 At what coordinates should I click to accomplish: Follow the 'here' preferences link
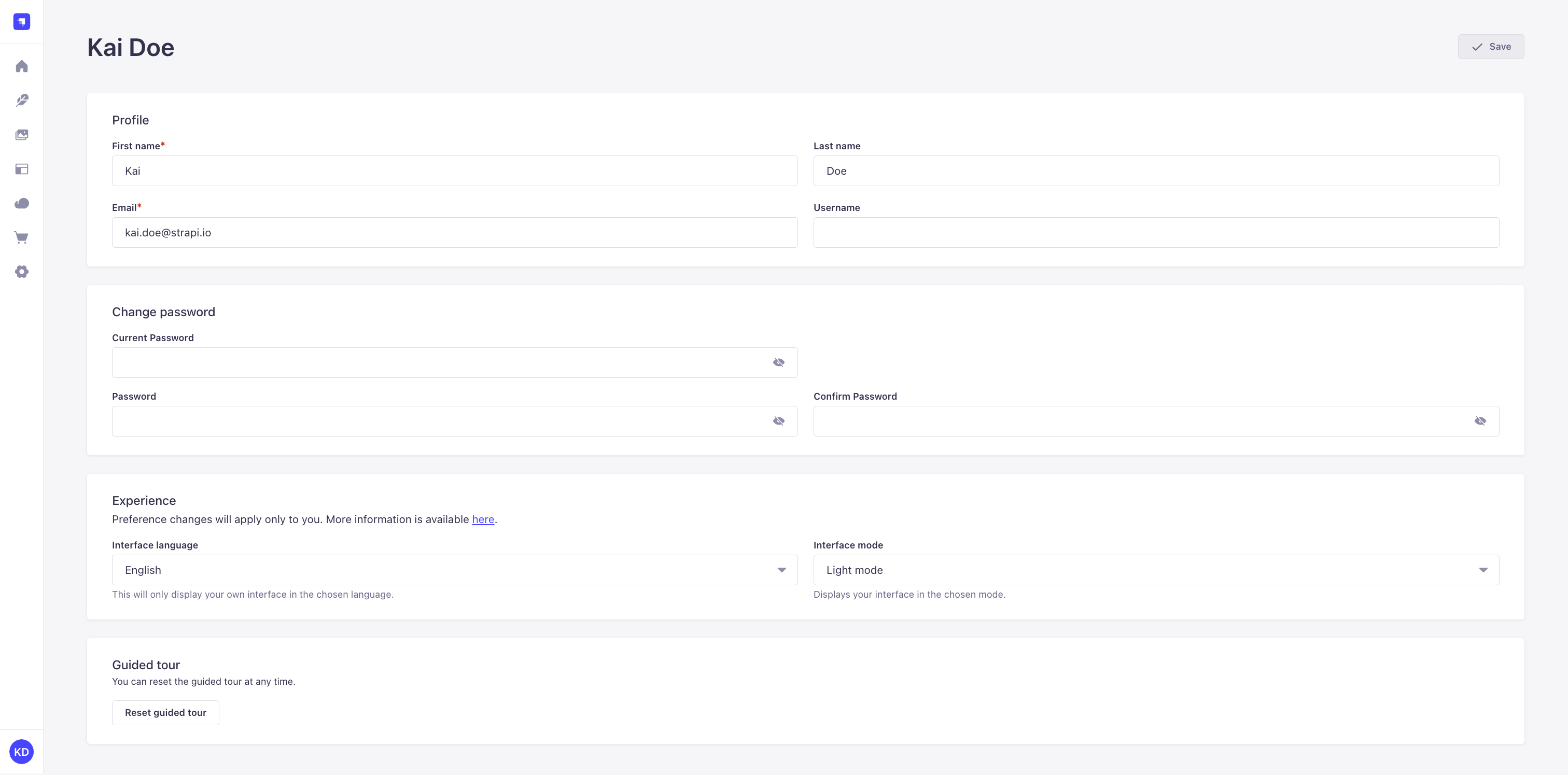click(x=483, y=519)
